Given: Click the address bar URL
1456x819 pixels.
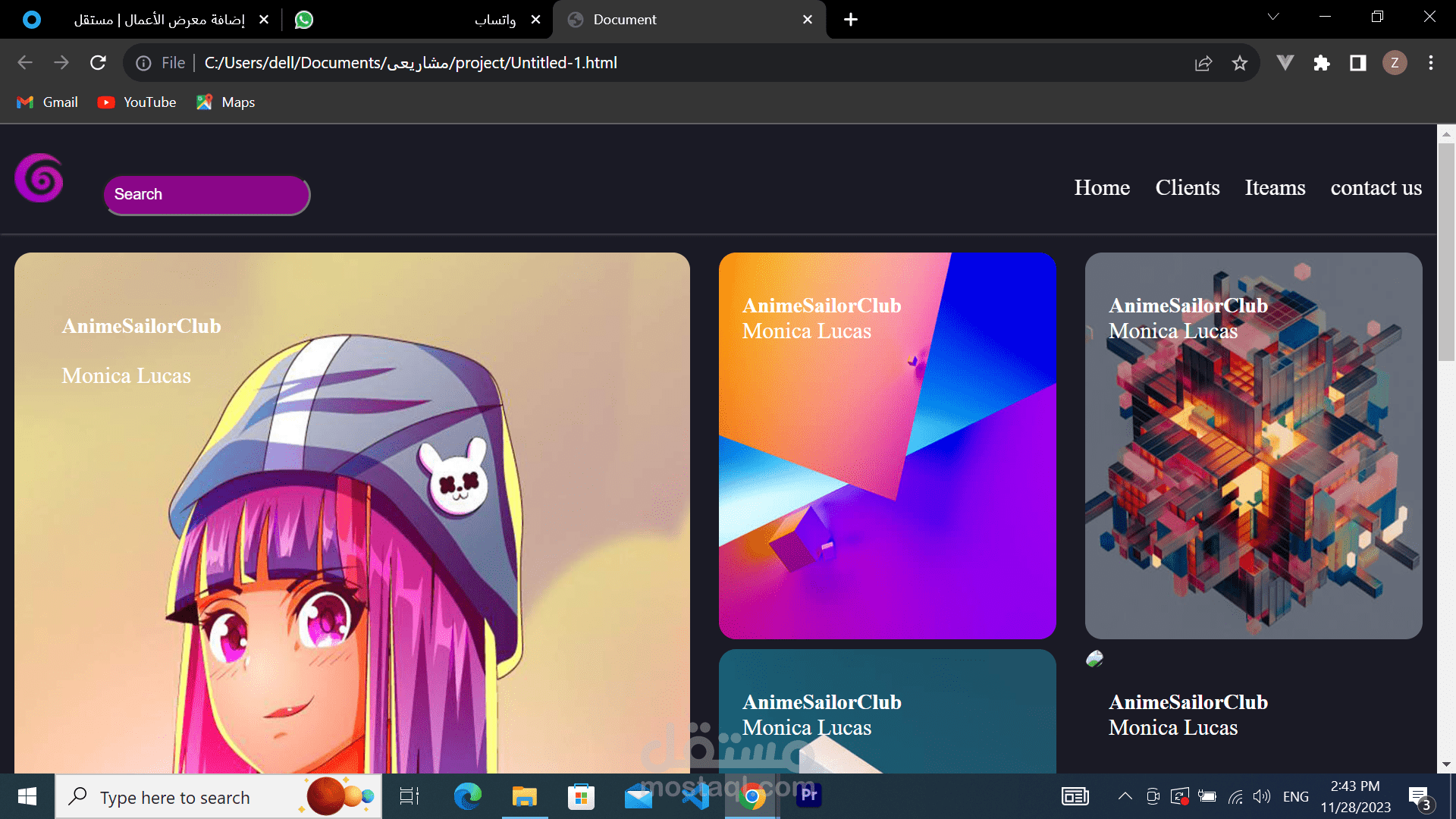Looking at the screenshot, I should click(x=411, y=63).
